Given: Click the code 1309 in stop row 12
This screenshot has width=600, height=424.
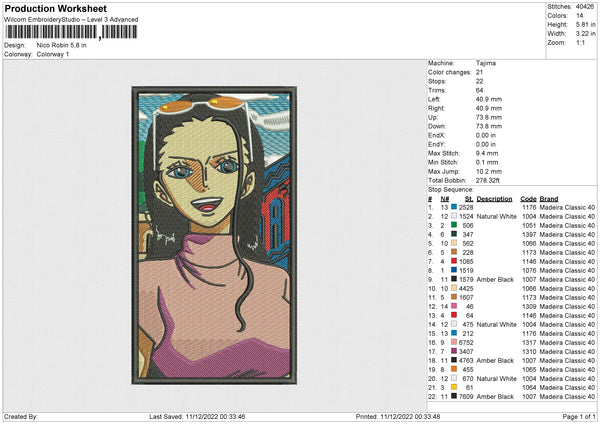Looking at the screenshot, I should 529,307.
